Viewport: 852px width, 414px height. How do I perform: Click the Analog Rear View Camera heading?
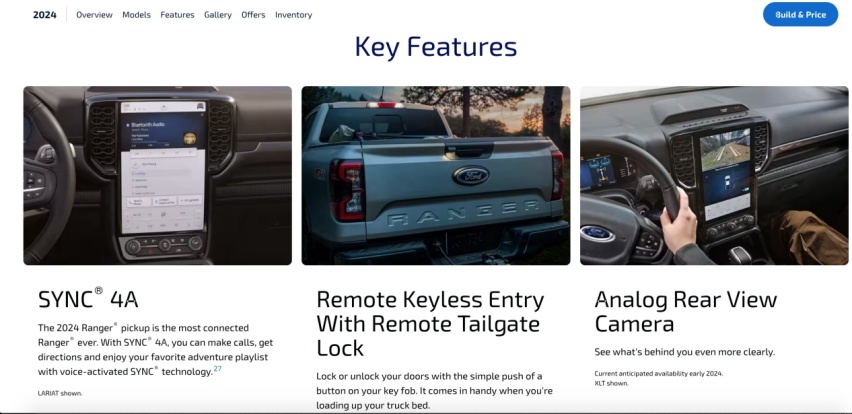tap(686, 311)
